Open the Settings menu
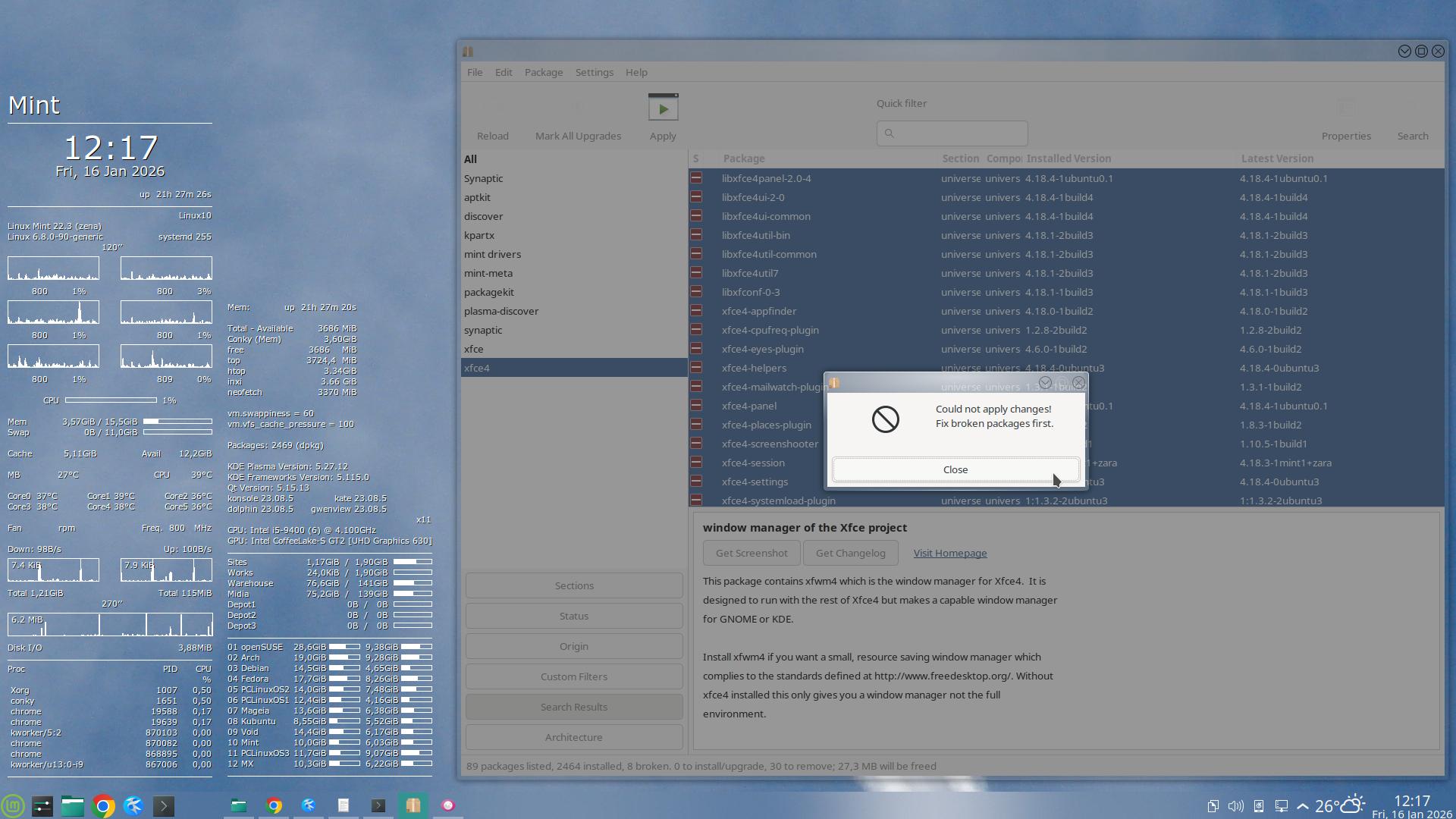The width and height of the screenshot is (1456, 819). coord(594,72)
